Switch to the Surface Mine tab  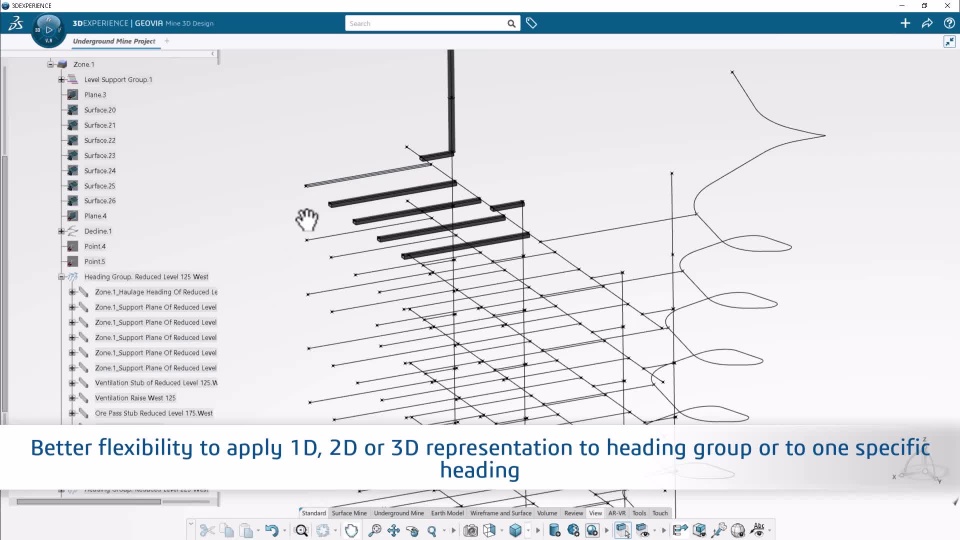(x=349, y=513)
